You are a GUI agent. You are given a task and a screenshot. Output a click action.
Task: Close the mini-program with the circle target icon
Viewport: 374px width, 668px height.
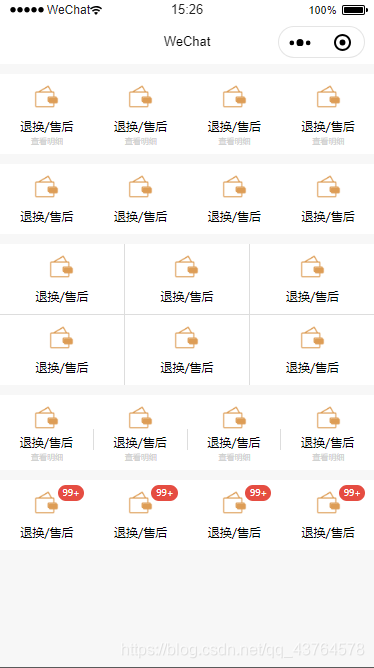(342, 43)
